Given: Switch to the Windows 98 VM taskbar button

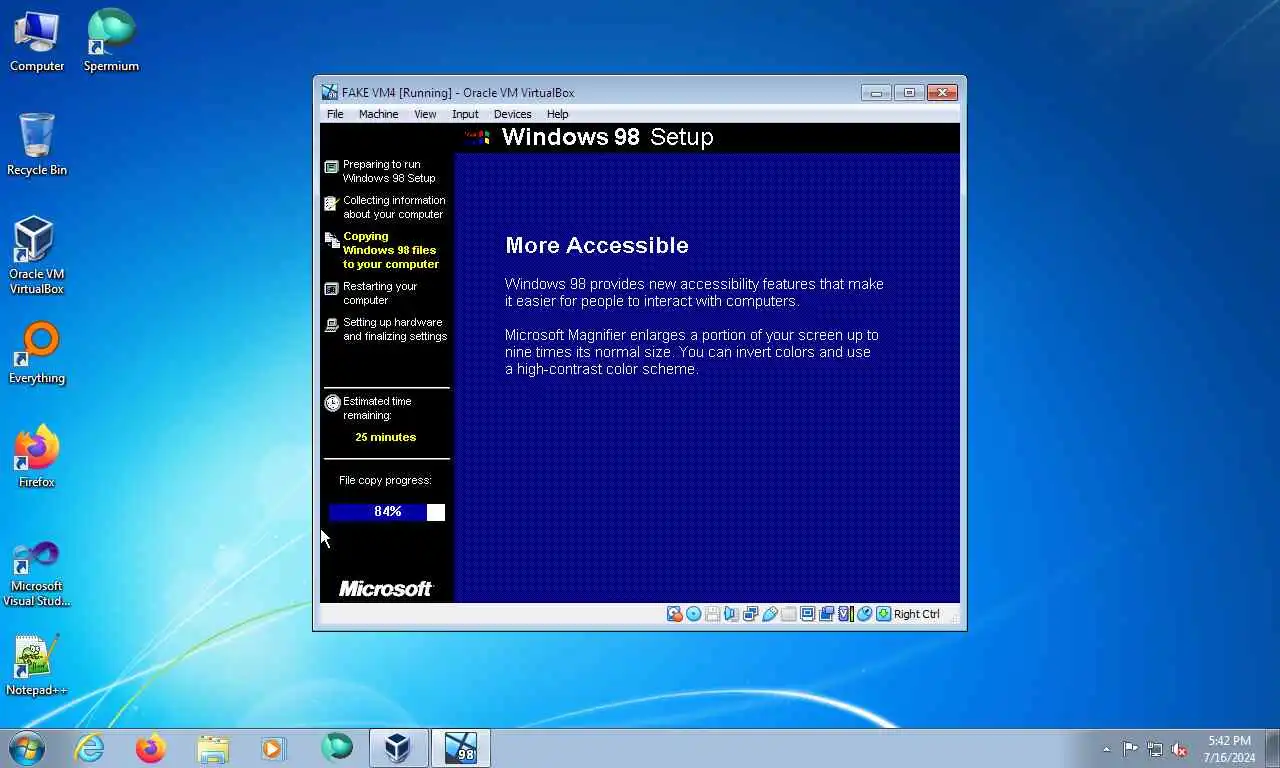Looking at the screenshot, I should [460, 748].
